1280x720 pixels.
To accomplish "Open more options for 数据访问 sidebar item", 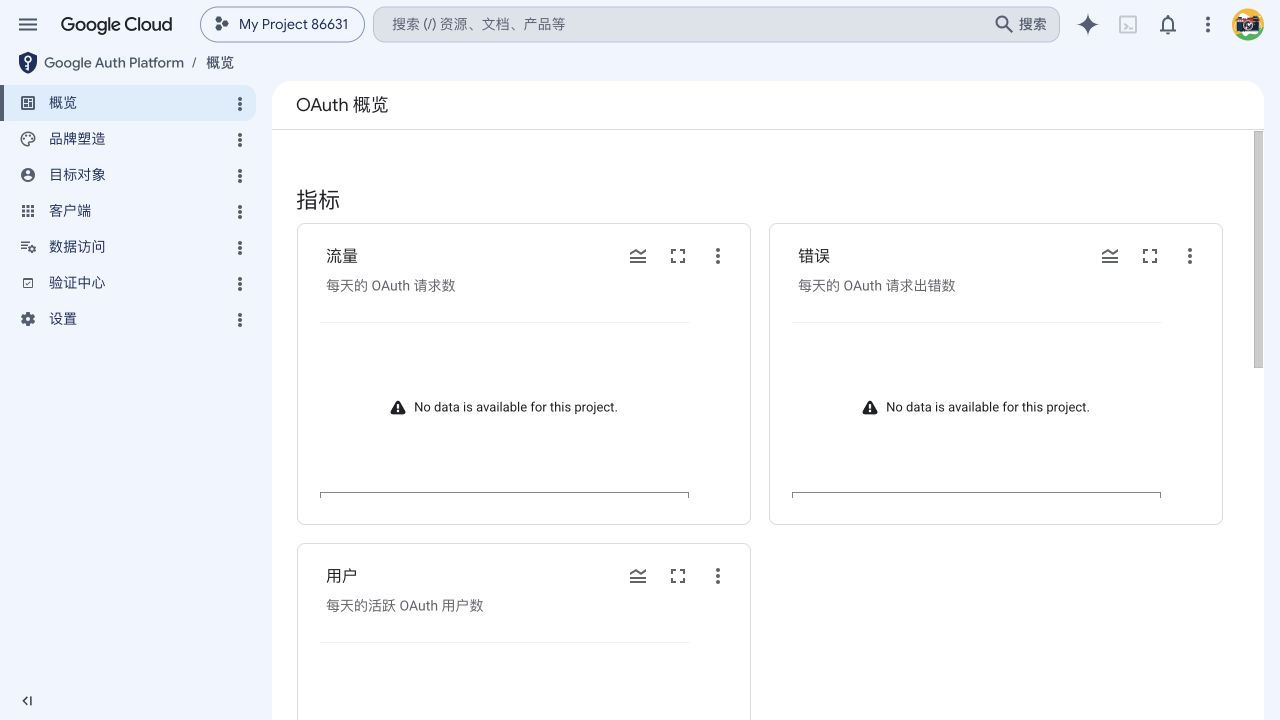I will [240, 248].
